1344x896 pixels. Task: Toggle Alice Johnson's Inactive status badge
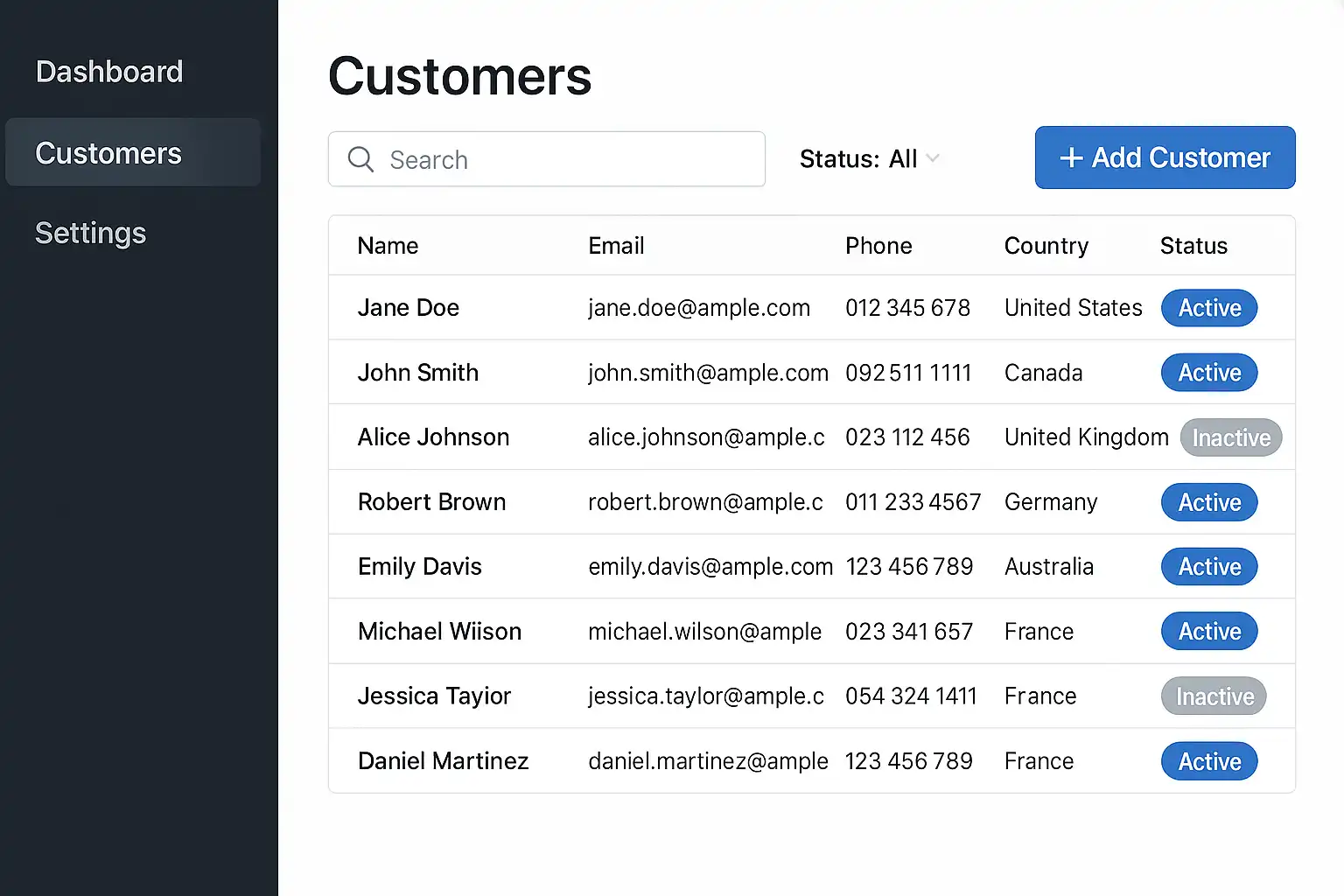[1230, 437]
